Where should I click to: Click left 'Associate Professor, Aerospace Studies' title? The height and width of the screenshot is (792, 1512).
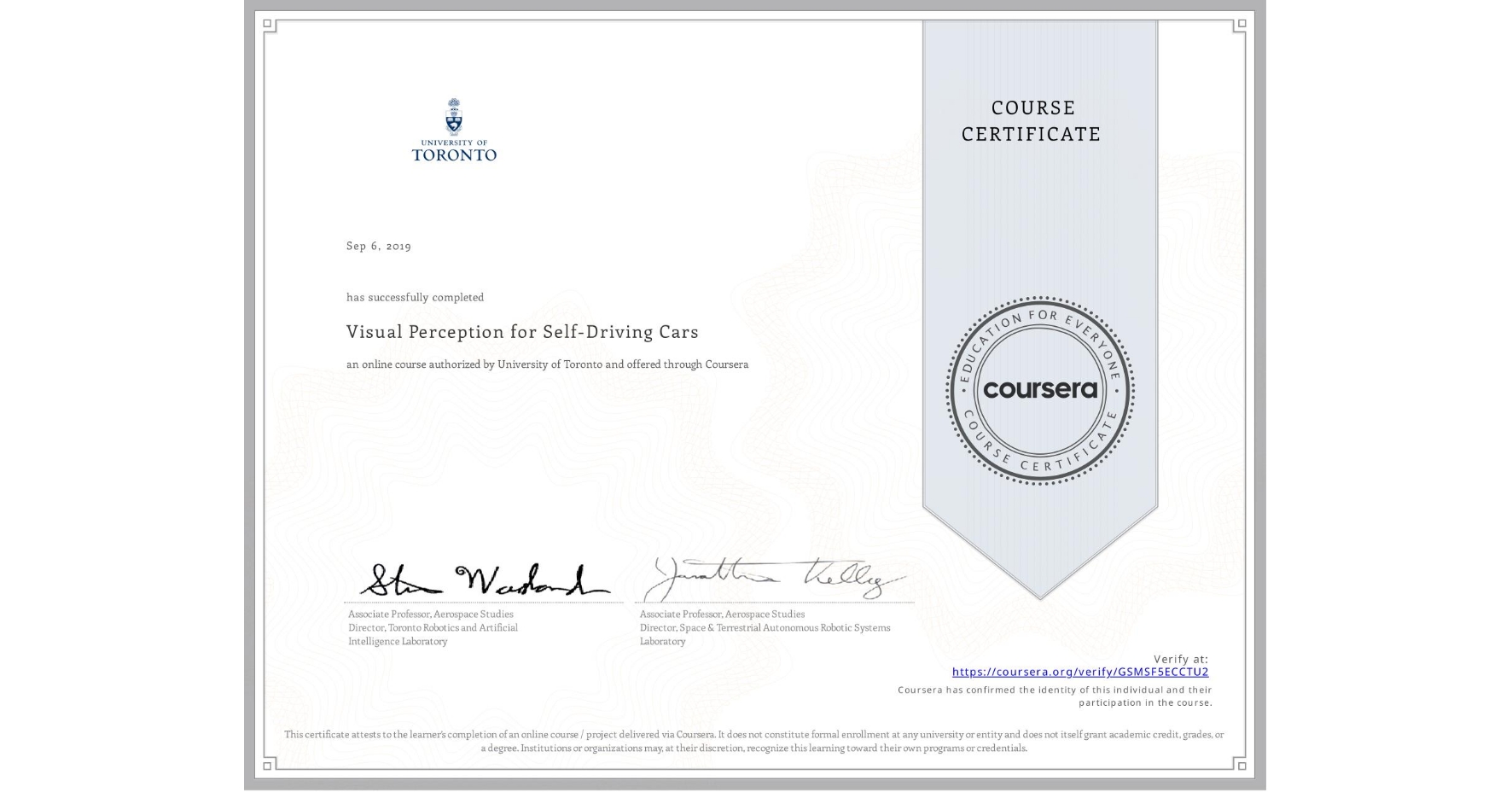pos(431,614)
